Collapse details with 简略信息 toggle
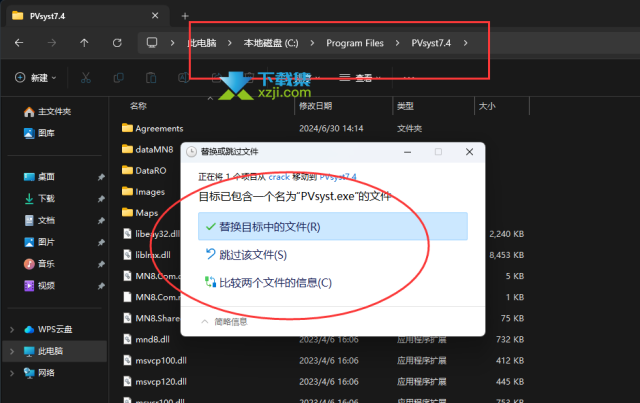This screenshot has width=640, height=403. click(x=224, y=322)
